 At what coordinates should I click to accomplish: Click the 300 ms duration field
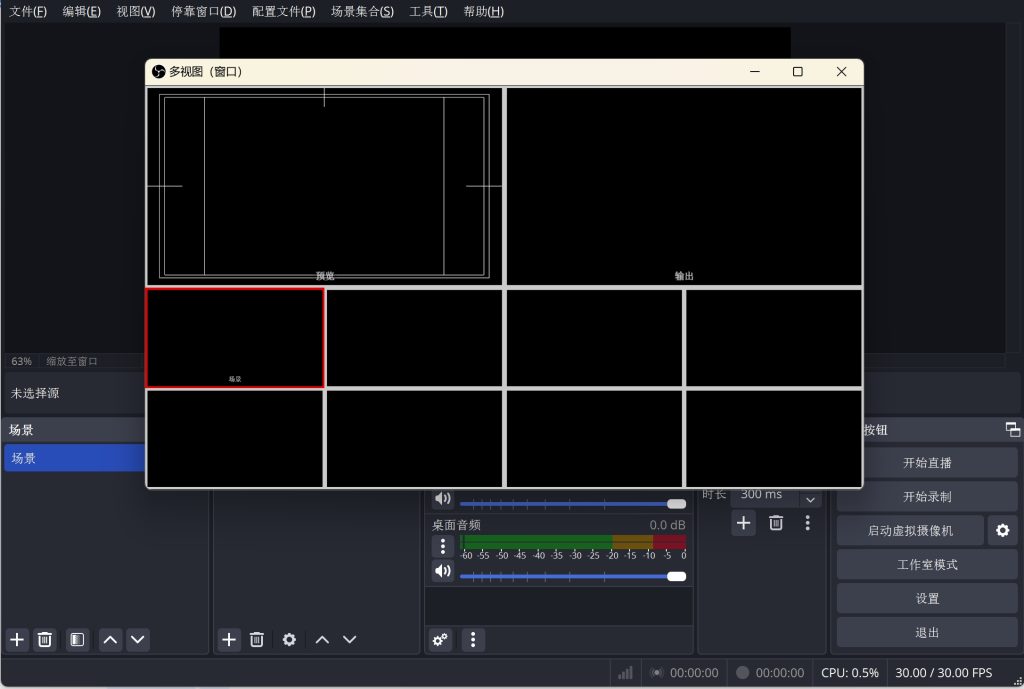point(764,495)
